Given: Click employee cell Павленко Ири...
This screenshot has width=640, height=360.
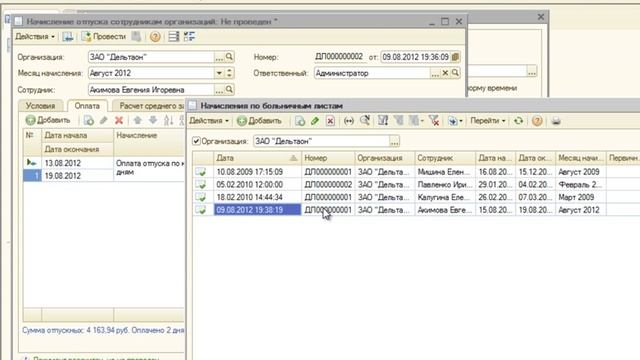Looking at the screenshot, I should 445,184.
